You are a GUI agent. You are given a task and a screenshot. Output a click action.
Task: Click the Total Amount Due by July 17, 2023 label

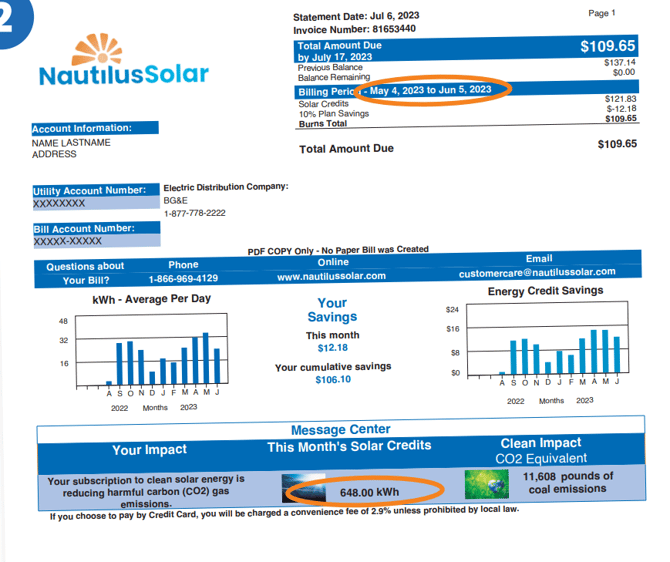pyautogui.click(x=339, y=51)
